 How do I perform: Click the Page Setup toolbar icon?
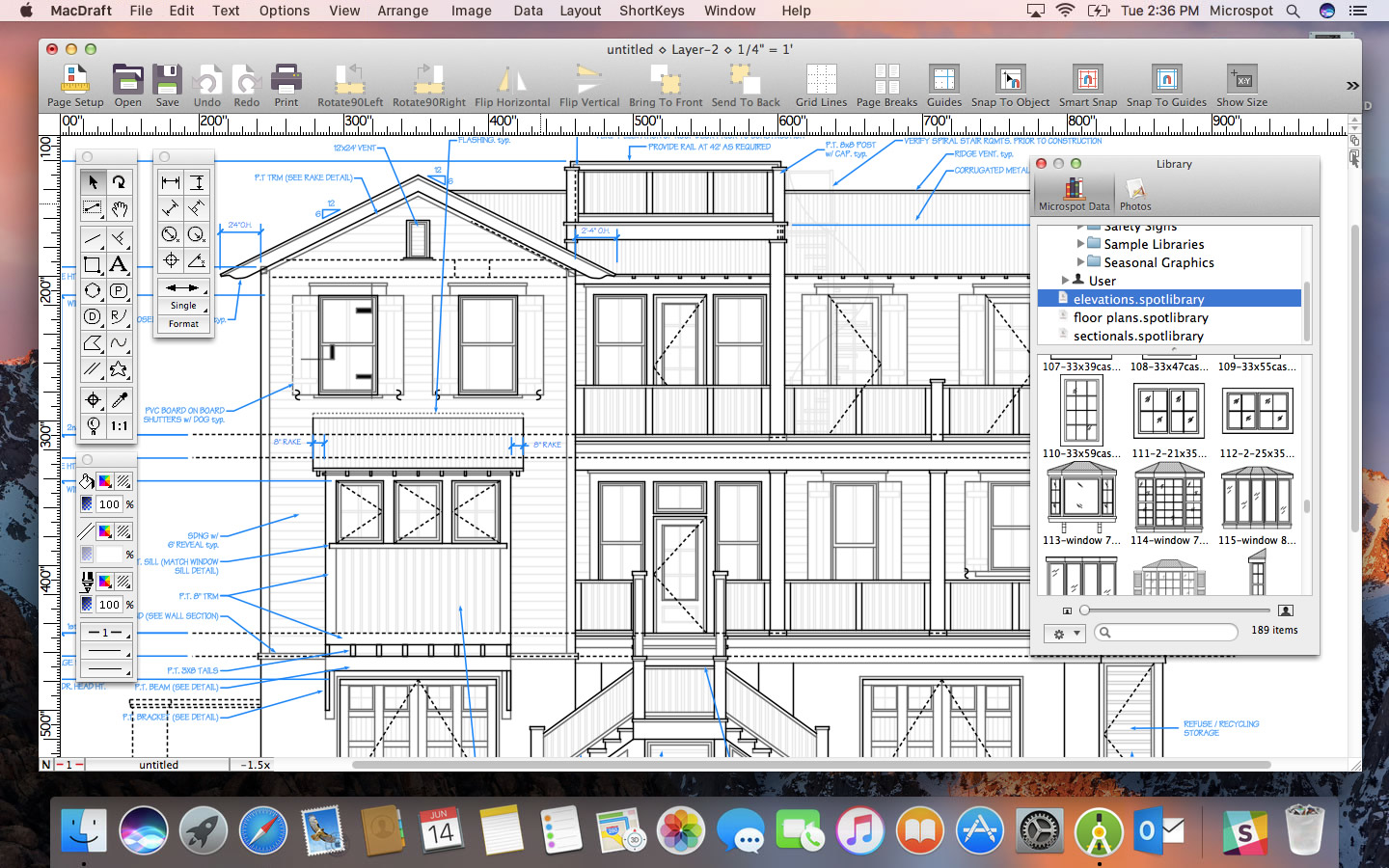click(x=75, y=86)
